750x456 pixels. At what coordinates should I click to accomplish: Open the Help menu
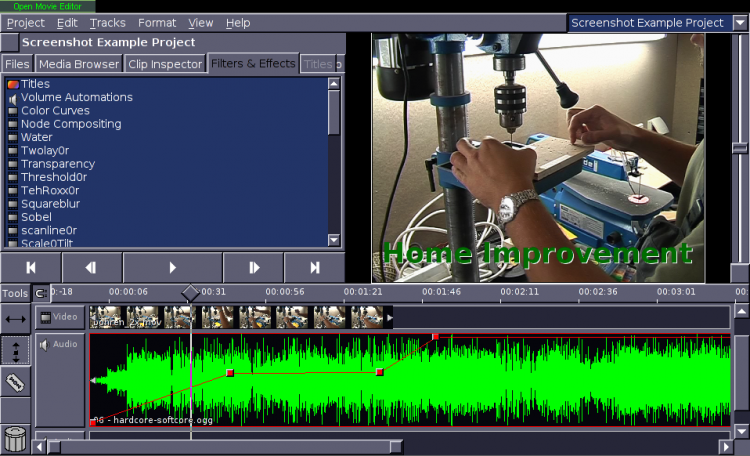238,23
